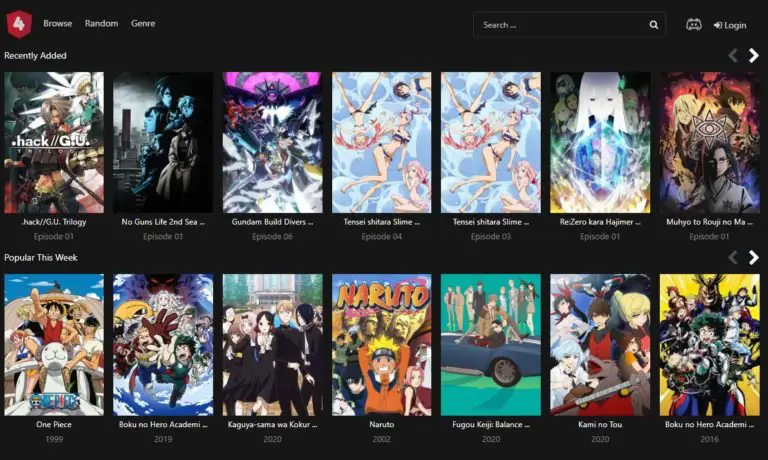Click the Recently Added heading
The image size is (768, 460).
coord(35,56)
